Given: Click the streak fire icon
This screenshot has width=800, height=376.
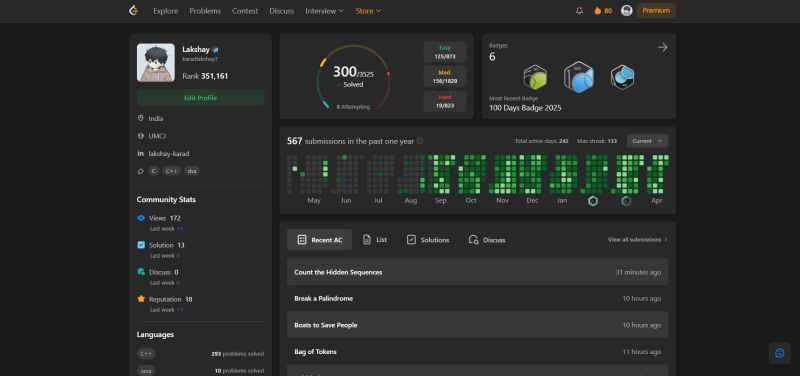Looking at the screenshot, I should (x=597, y=11).
